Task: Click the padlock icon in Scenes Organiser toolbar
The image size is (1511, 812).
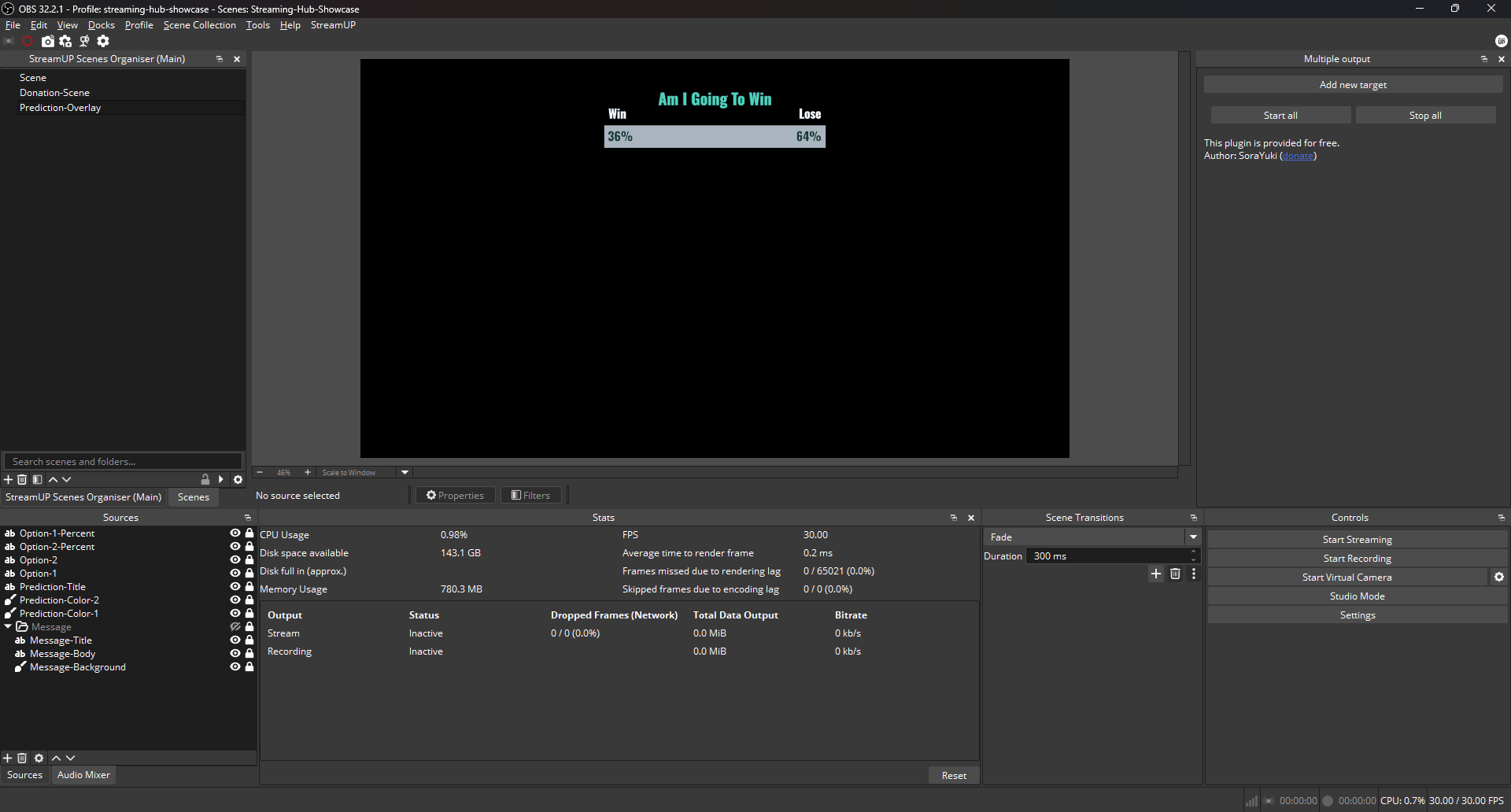Action: pyautogui.click(x=205, y=479)
